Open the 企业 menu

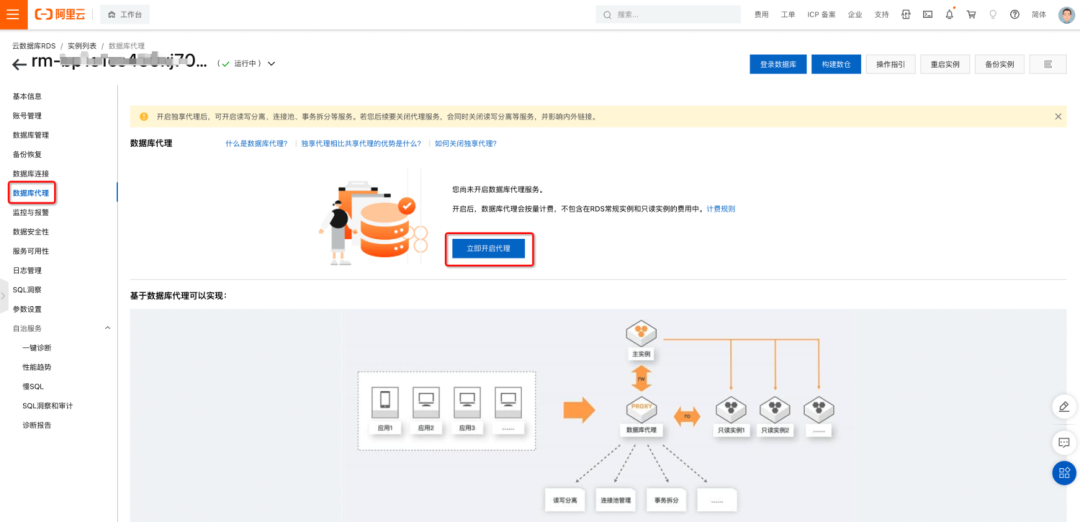coord(855,14)
